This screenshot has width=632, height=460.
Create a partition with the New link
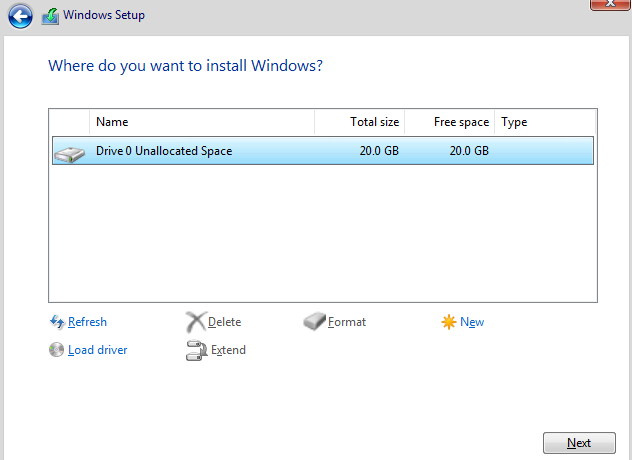coord(472,322)
